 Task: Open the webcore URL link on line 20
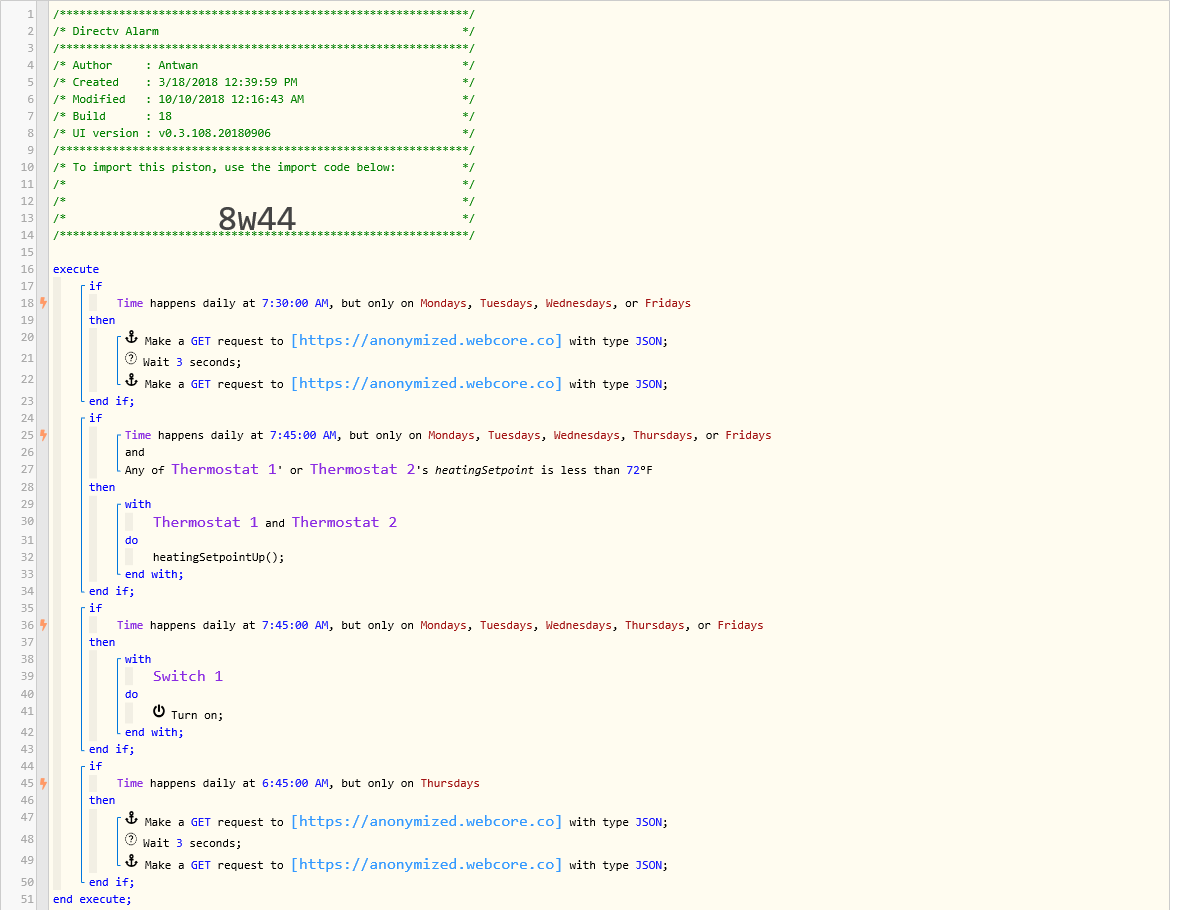coord(426,340)
